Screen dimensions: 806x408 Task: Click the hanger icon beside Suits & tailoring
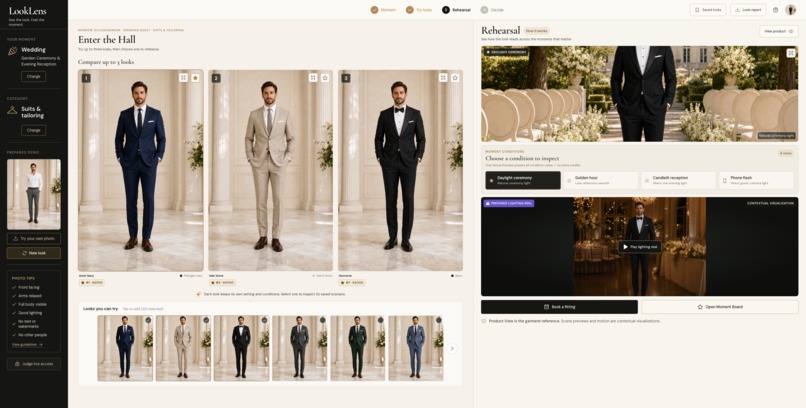point(12,110)
